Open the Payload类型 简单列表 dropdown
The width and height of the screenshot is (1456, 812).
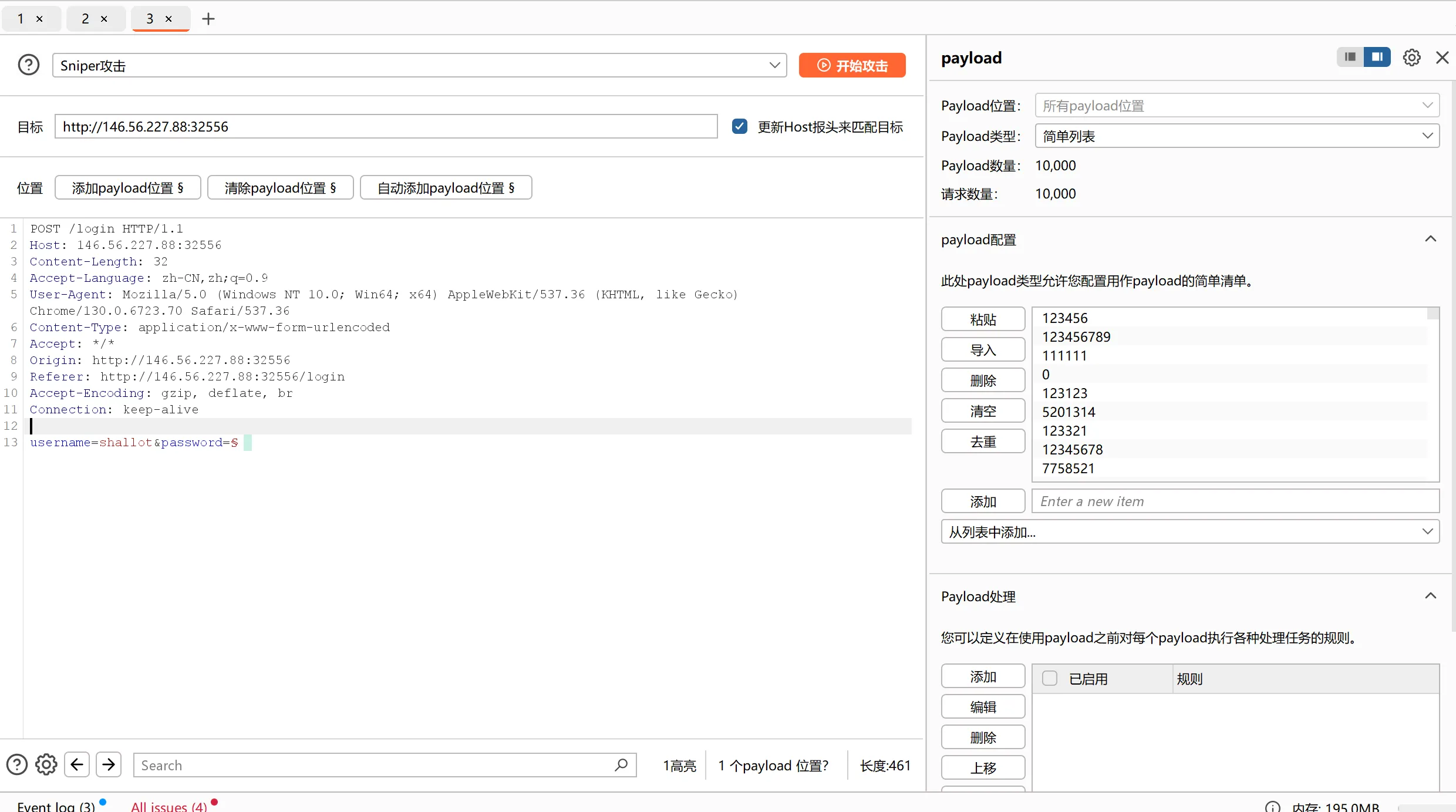click(x=1236, y=136)
